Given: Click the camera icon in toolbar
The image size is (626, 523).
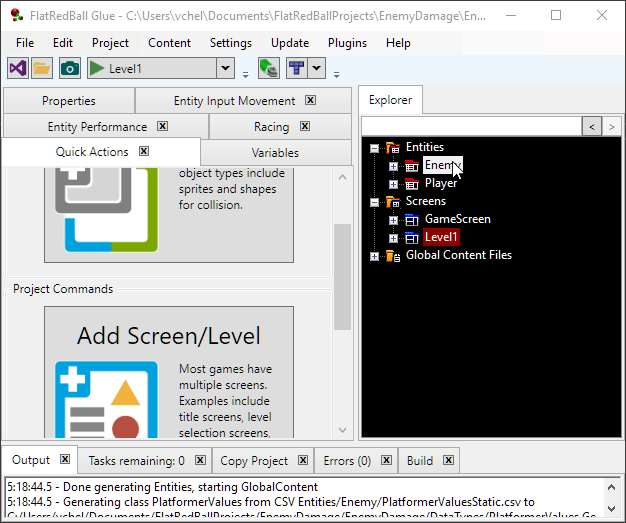Looking at the screenshot, I should point(69,68).
